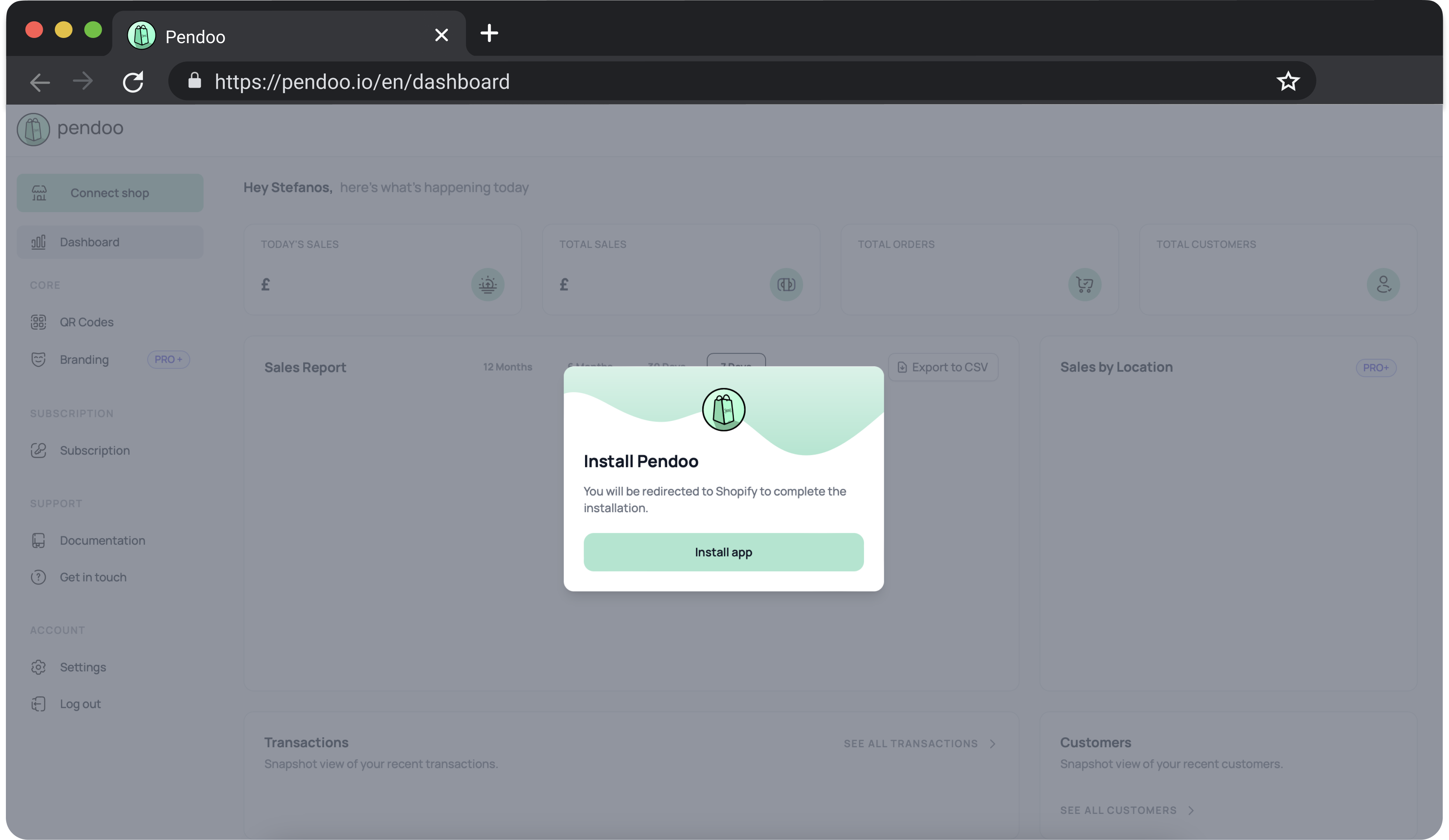
Task: Click the sunrise icon in Today's Sales card
Action: [487, 284]
